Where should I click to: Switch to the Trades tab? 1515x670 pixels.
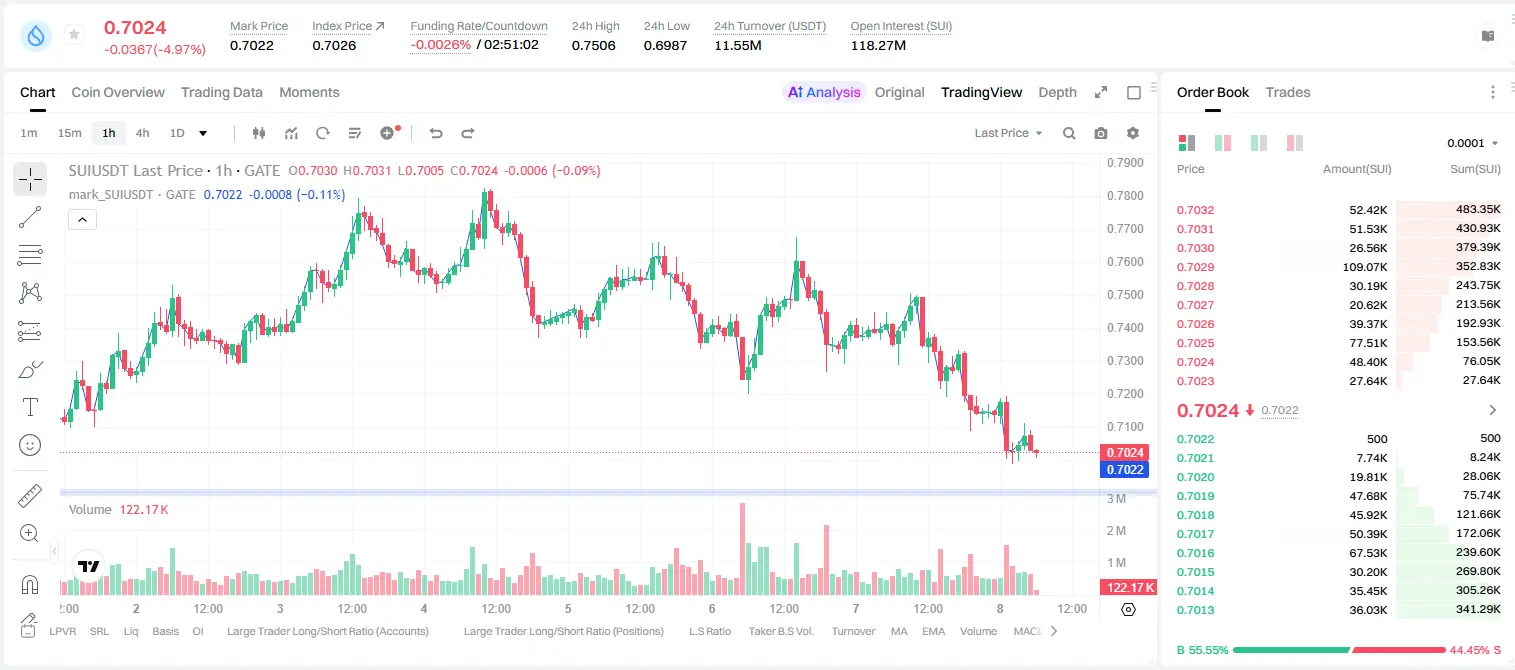1287,92
